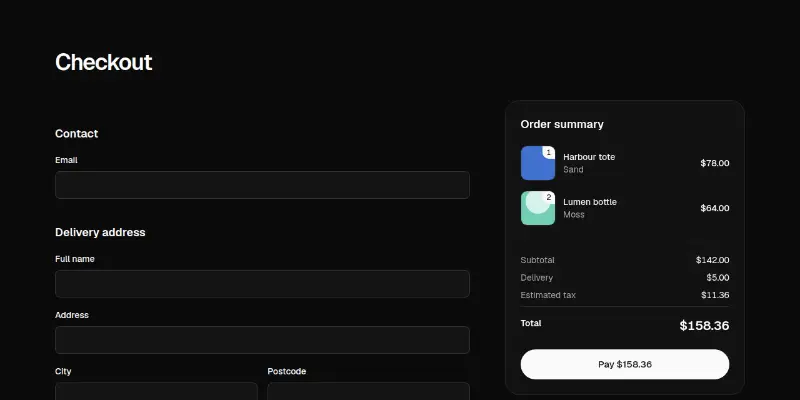Image resolution: width=800 pixels, height=400 pixels.
Task: Click the $142.00 subtotal amount
Action: (x=712, y=260)
